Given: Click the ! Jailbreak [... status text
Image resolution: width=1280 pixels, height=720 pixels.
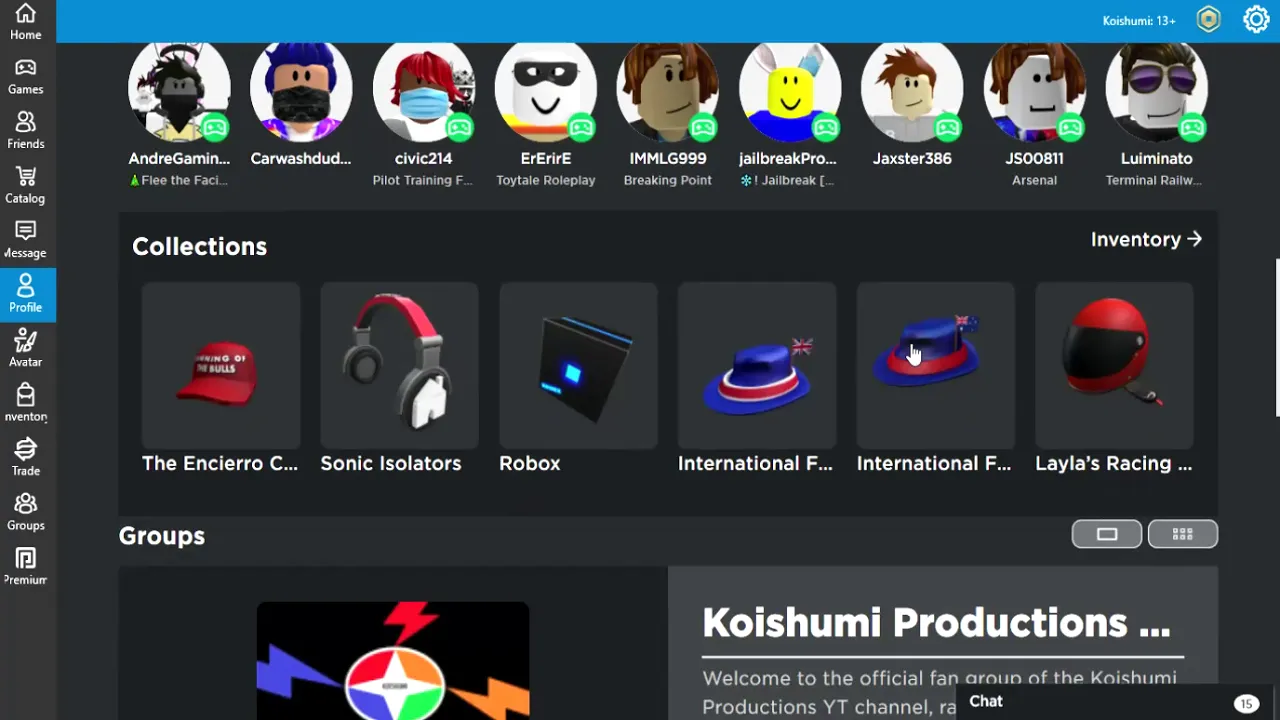Looking at the screenshot, I should pyautogui.click(x=788, y=180).
